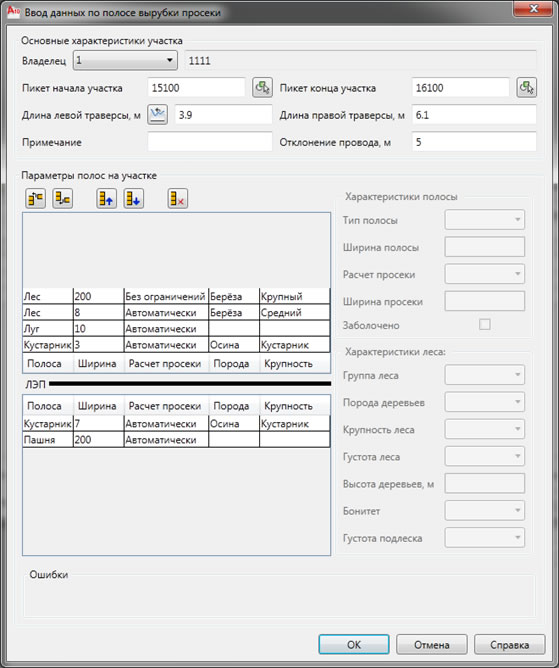The image size is (559, 668).
Task: Select the Пашня row in the lower strips table
Action: [x=176, y=440]
